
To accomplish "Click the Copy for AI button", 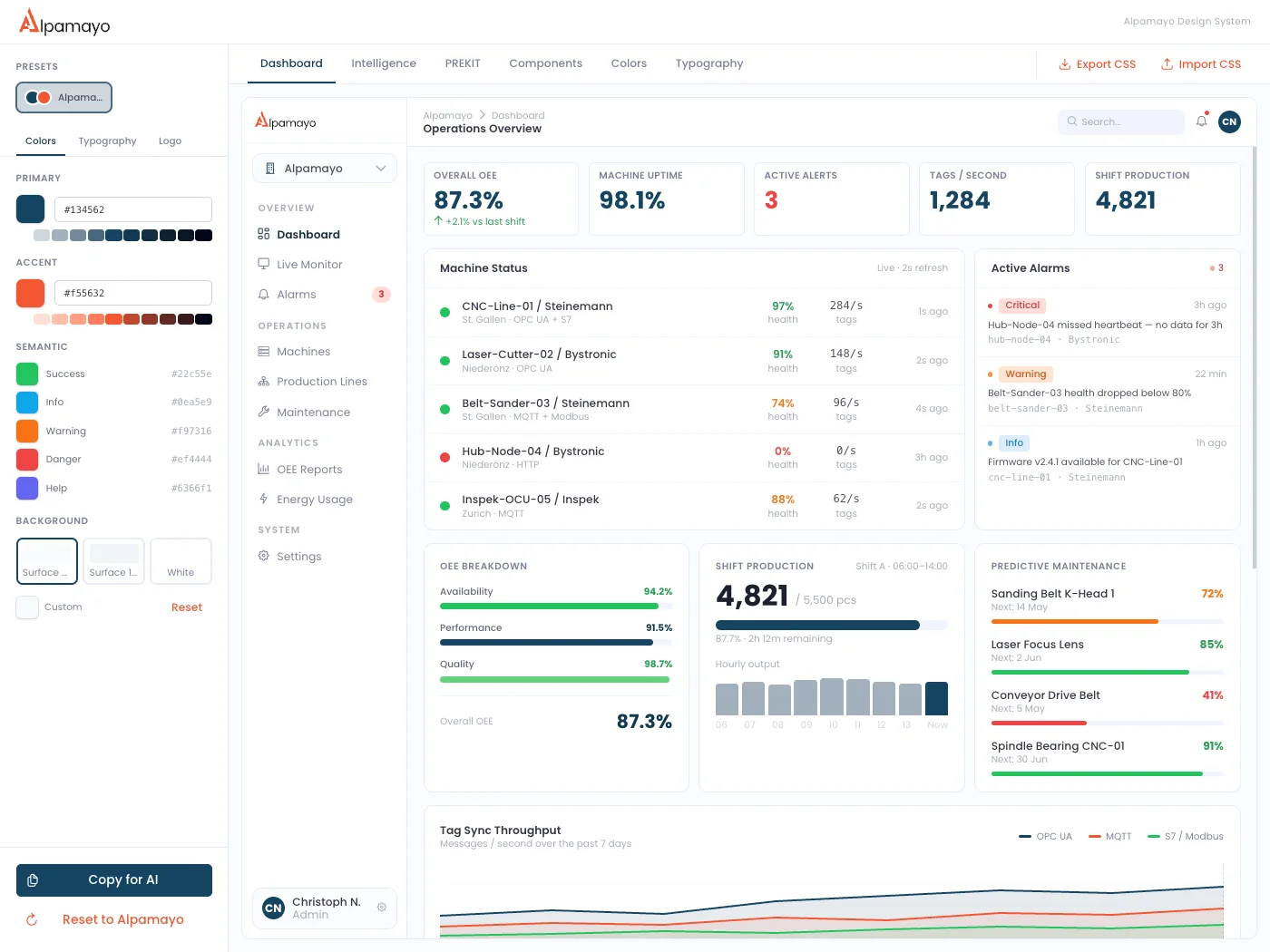I will (114, 880).
